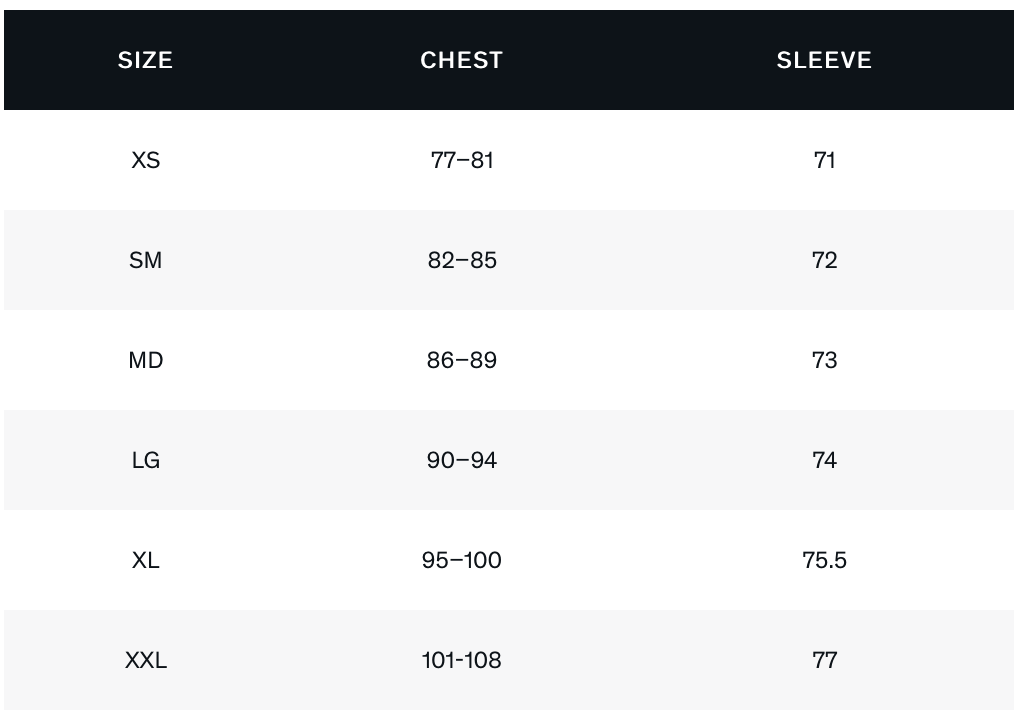Screen dimensions: 1022x720
Task: Click chest value 77–81
Action: (461, 160)
